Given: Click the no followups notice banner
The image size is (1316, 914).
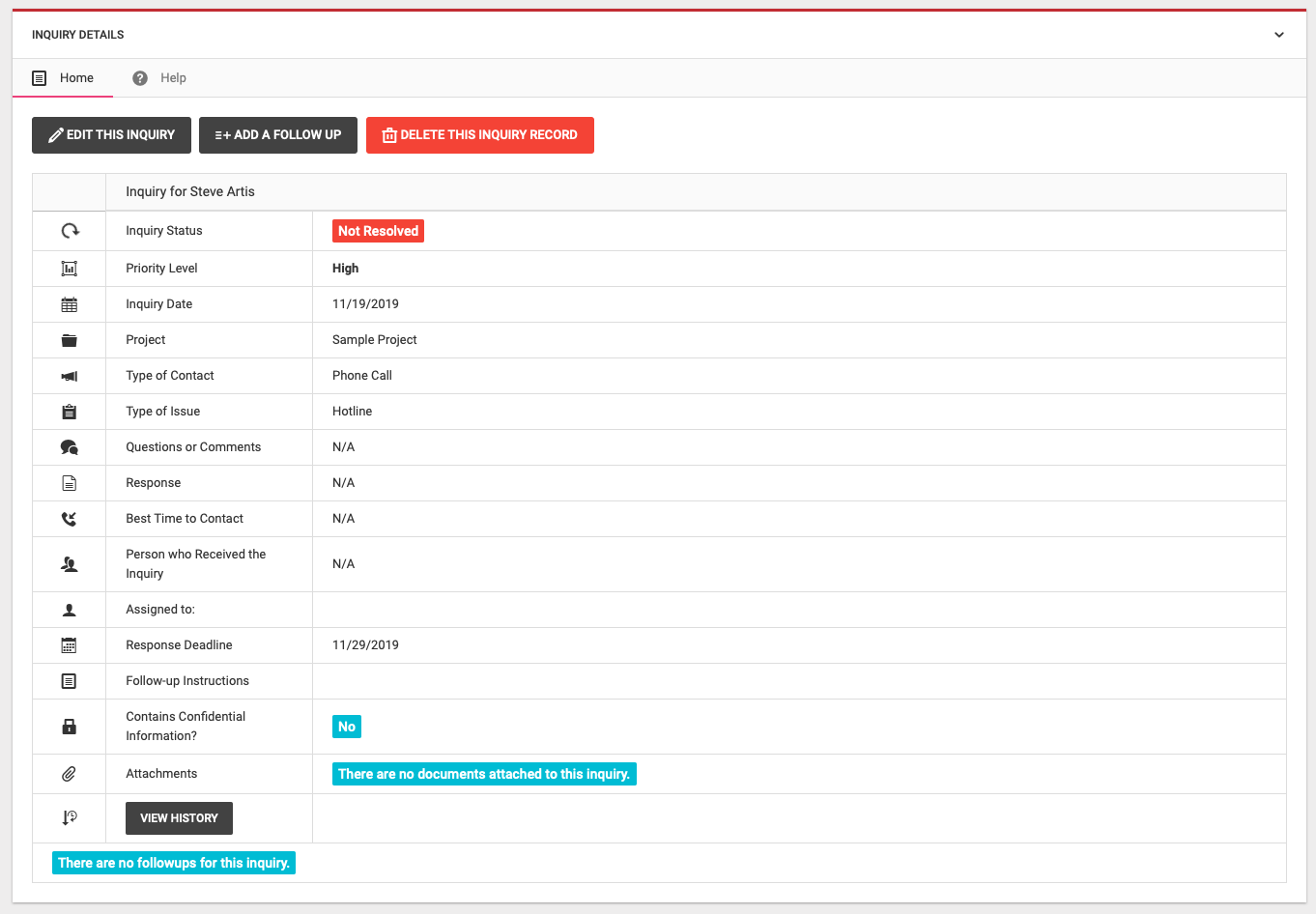Looking at the screenshot, I should point(174,863).
